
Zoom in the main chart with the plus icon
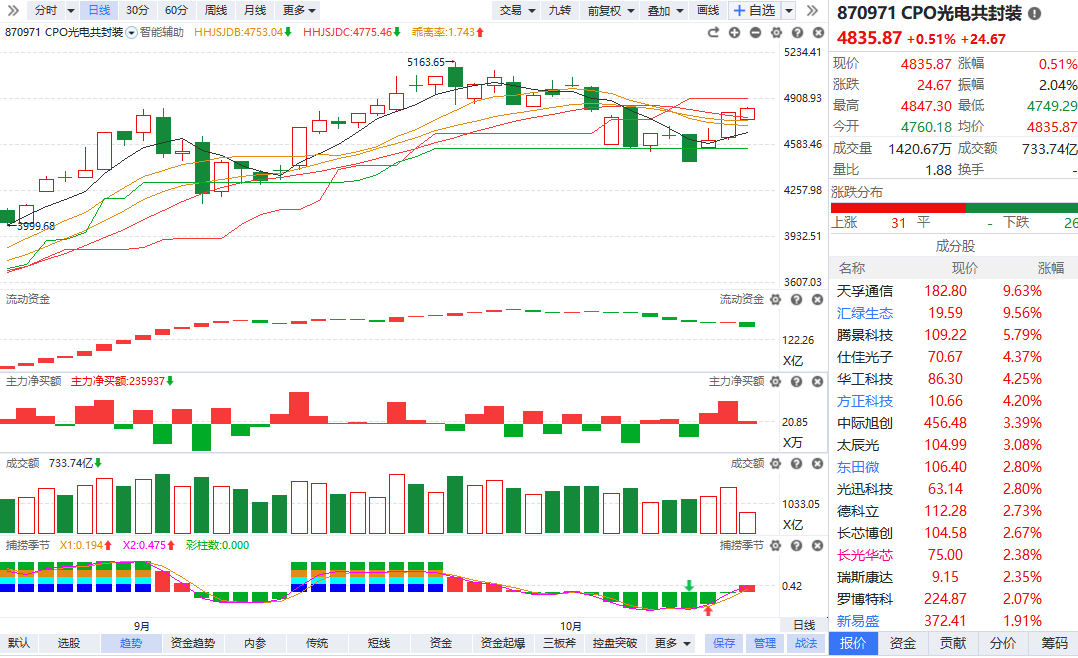[735, 33]
